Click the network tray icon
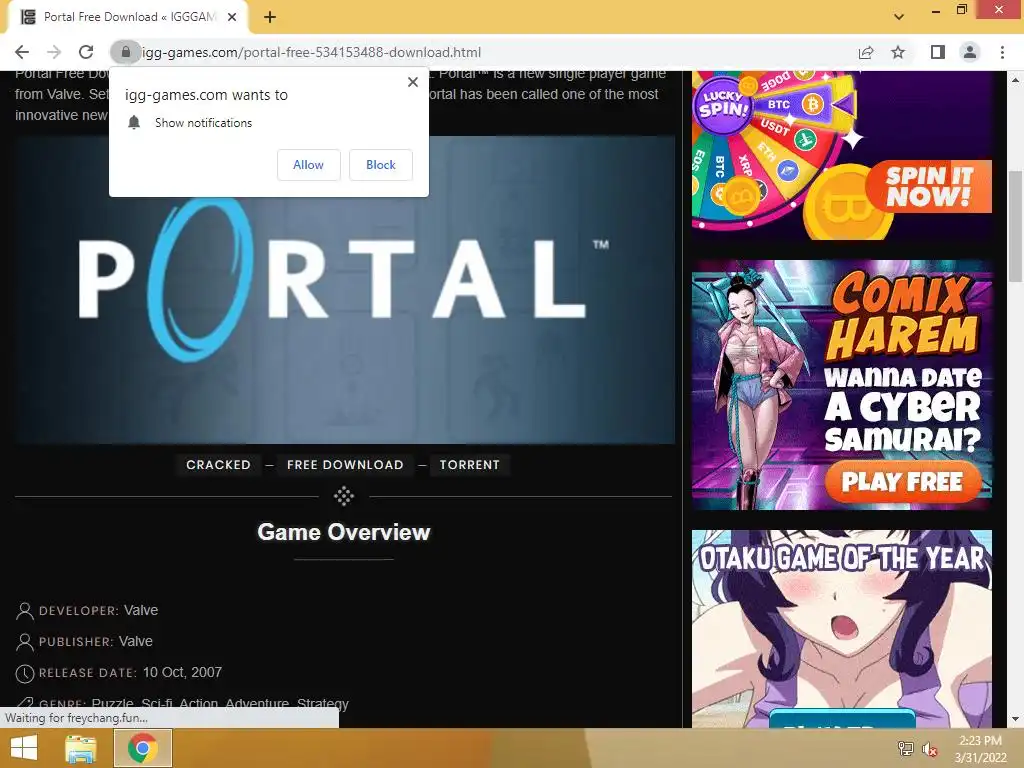 (x=906, y=748)
